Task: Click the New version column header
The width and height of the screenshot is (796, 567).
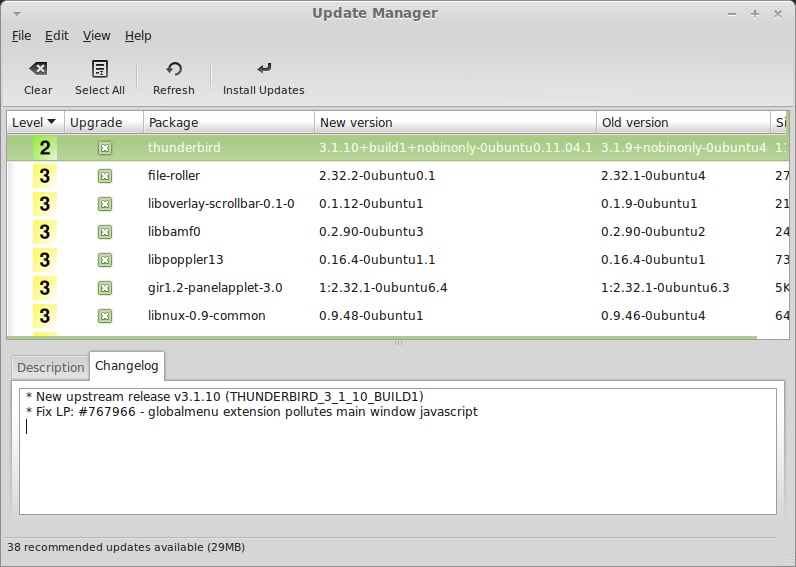Action: (x=455, y=122)
